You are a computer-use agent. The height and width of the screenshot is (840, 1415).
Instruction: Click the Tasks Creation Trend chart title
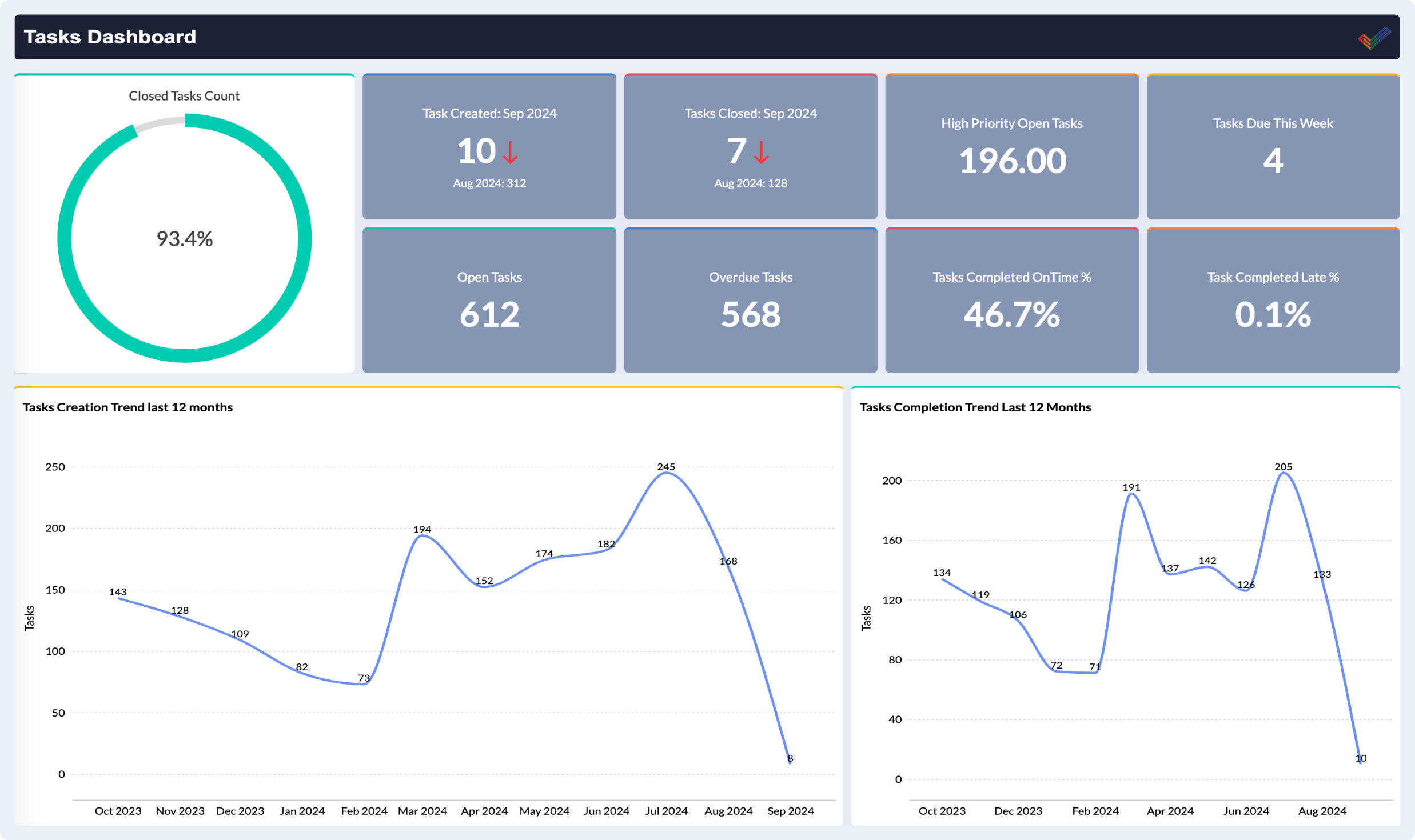[127, 407]
